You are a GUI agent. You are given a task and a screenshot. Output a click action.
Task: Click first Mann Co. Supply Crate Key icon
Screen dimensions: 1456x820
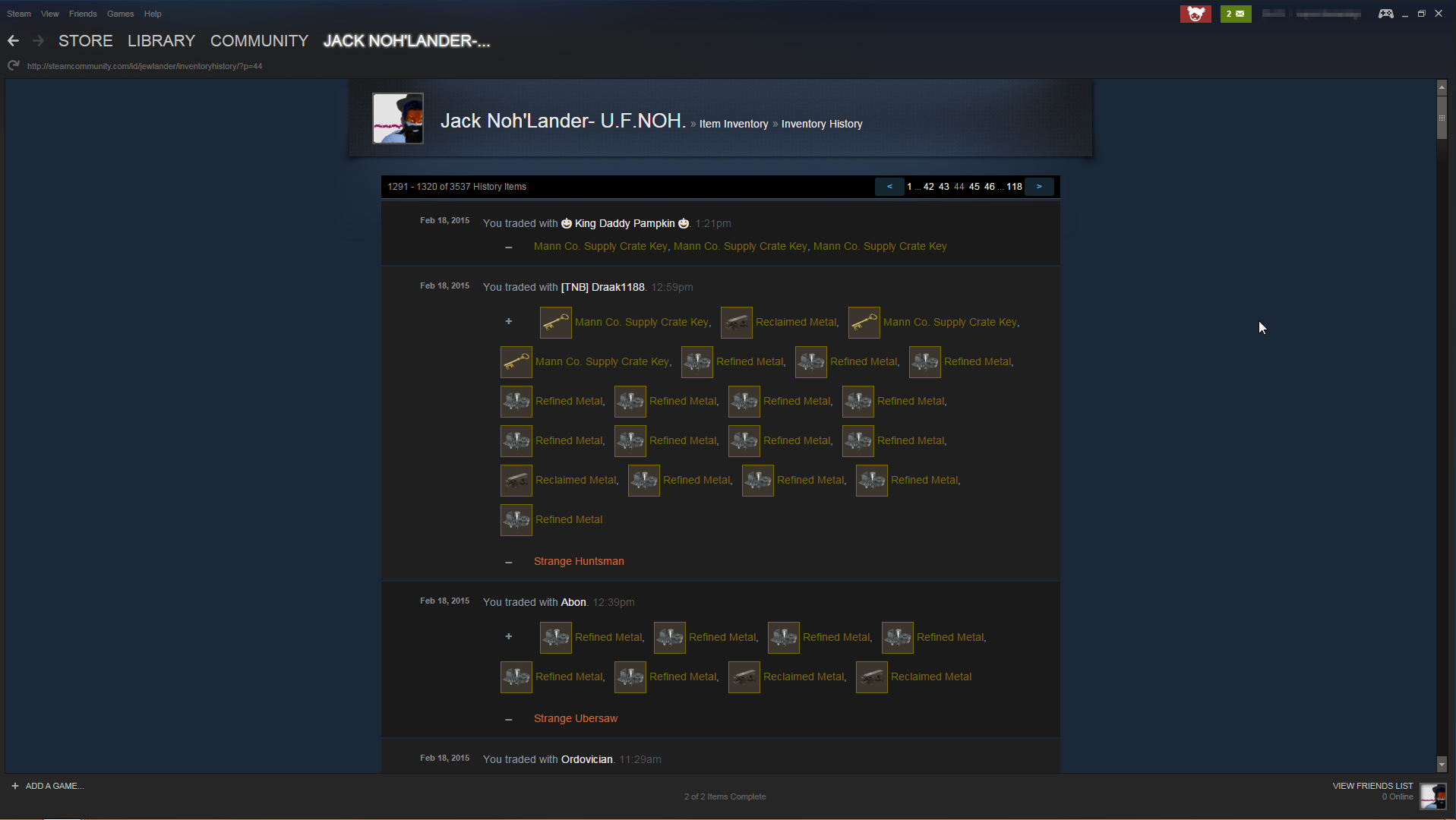pos(556,322)
